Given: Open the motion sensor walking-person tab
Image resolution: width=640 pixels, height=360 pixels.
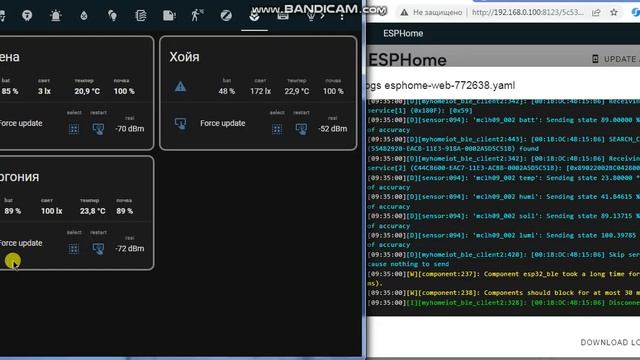Looking at the screenshot, I should point(197,16).
